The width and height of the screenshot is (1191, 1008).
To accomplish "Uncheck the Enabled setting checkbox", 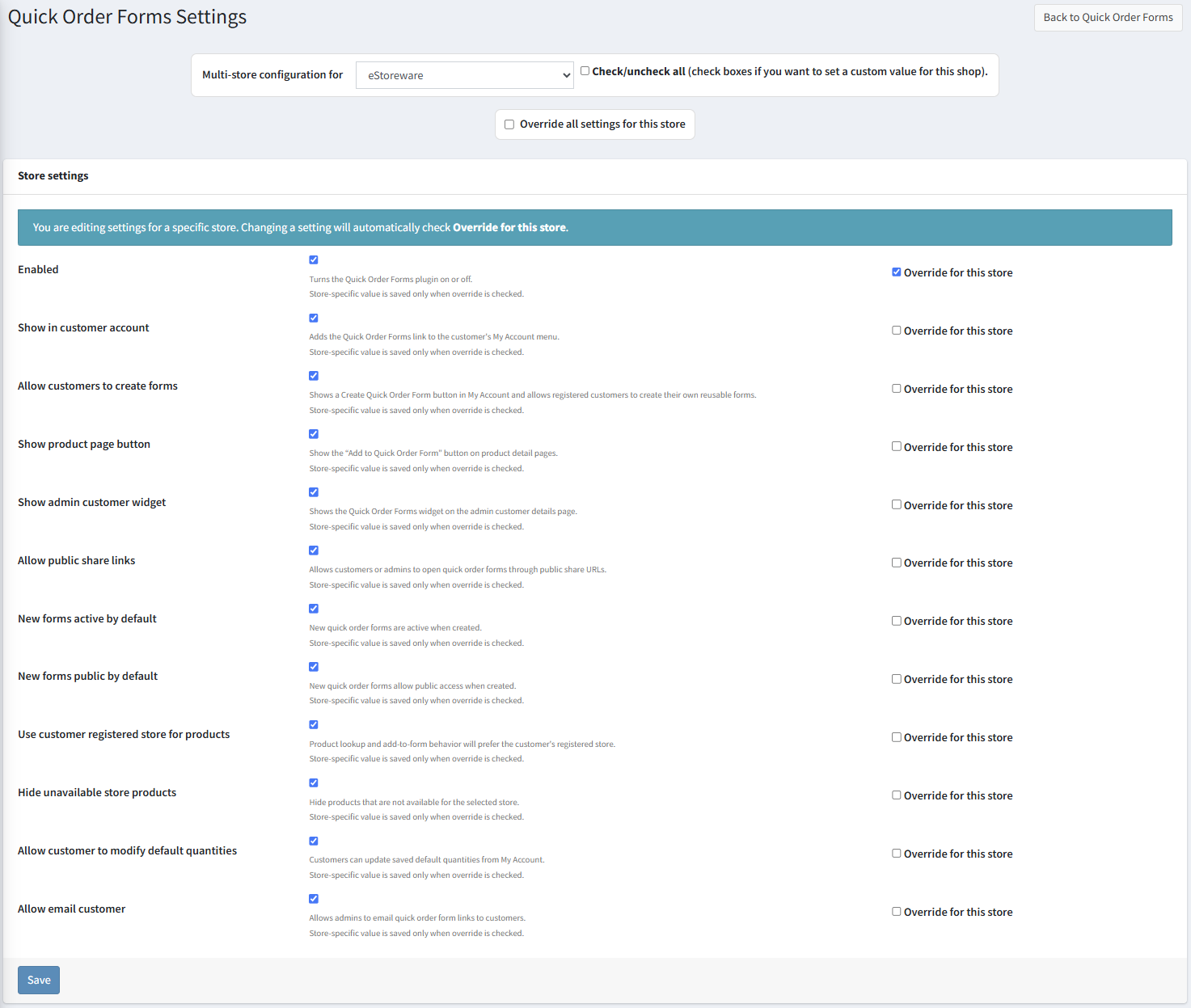I will (314, 259).
